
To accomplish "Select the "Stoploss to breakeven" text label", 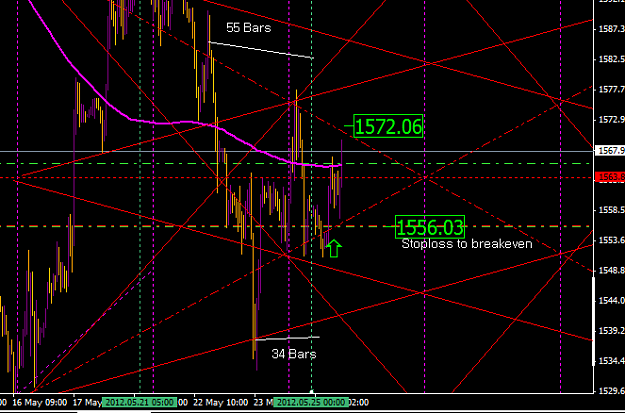I will (x=467, y=244).
